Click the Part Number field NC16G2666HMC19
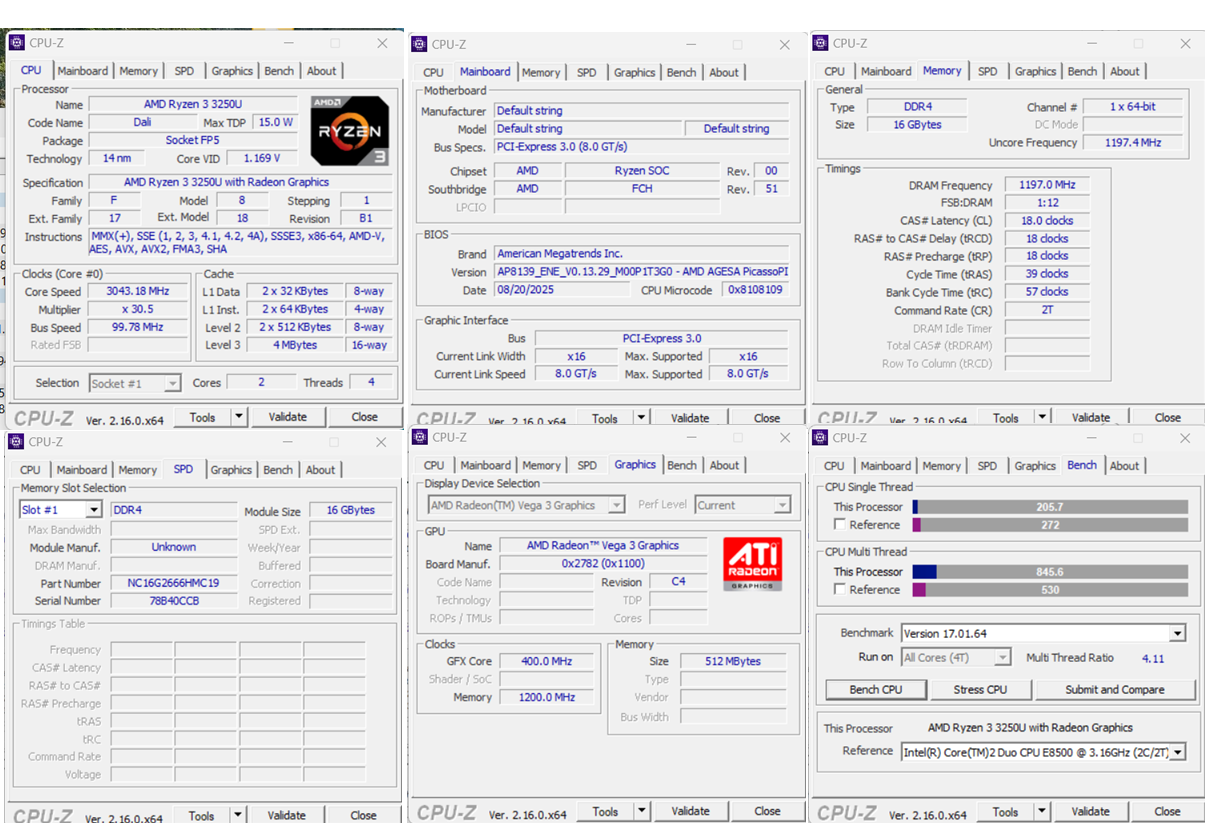The height and width of the screenshot is (823, 1205). (x=173, y=583)
